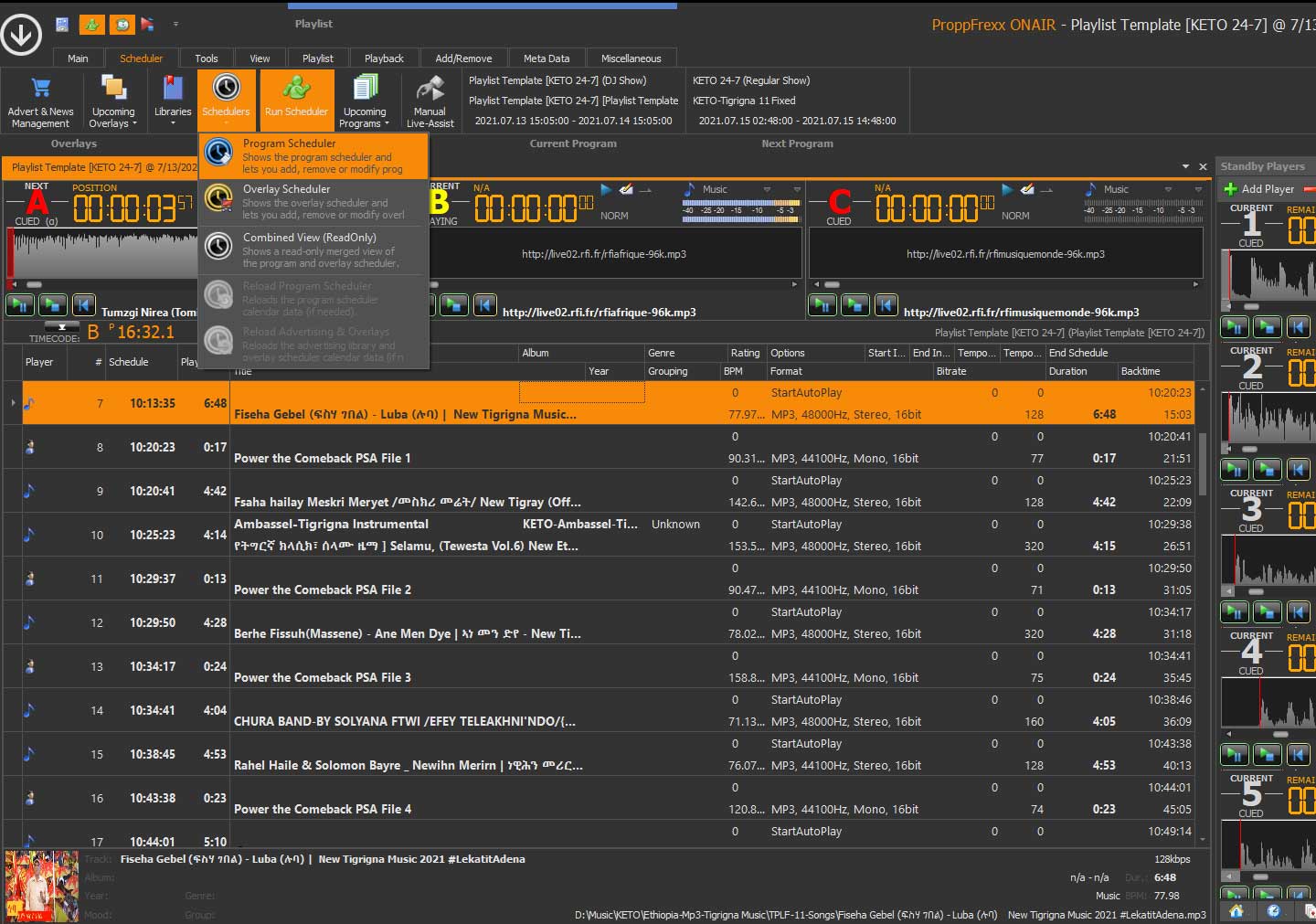Click play/stop button on player A
Screen dimensions: 1316x924
52,305
